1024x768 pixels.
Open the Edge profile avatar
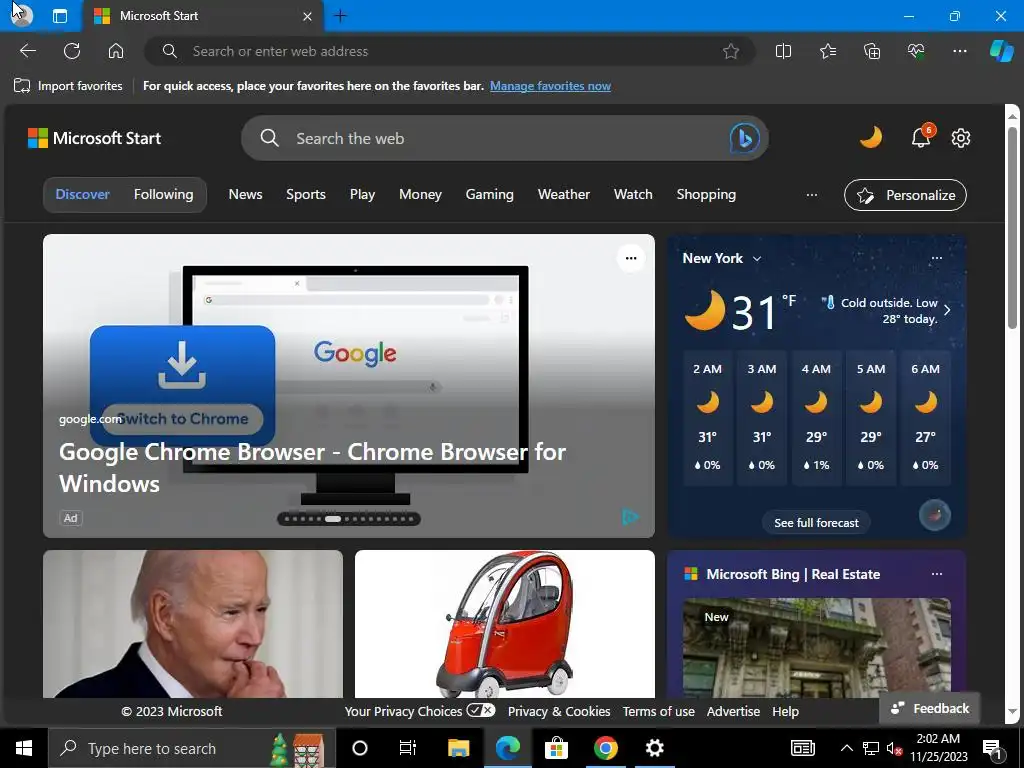(21, 16)
